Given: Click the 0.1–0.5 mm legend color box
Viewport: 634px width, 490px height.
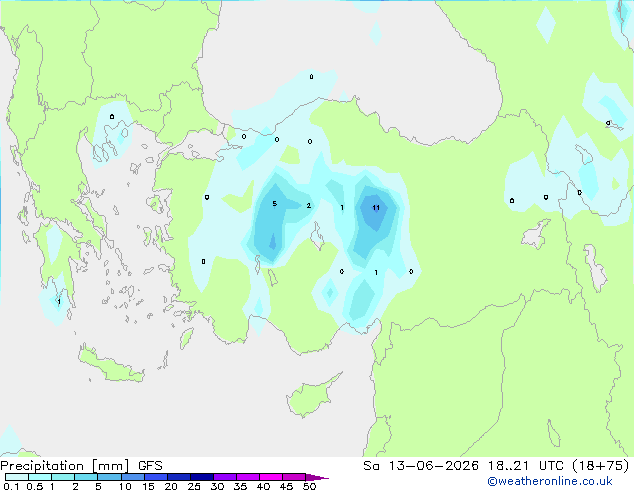Looking at the screenshot, I should coord(17,477).
